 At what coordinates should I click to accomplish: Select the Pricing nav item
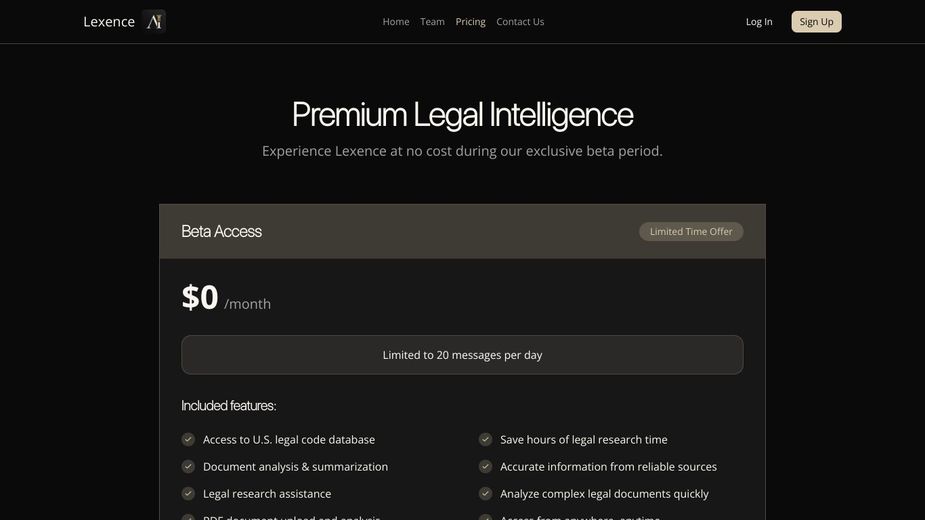coord(470,22)
